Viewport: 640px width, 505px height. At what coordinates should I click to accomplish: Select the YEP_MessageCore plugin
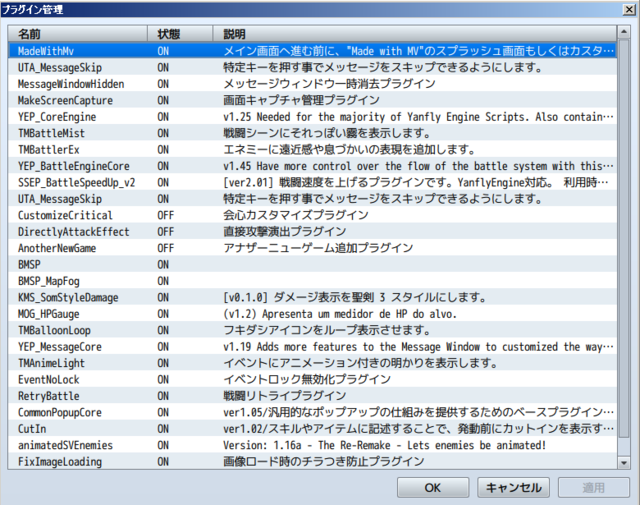(312, 347)
